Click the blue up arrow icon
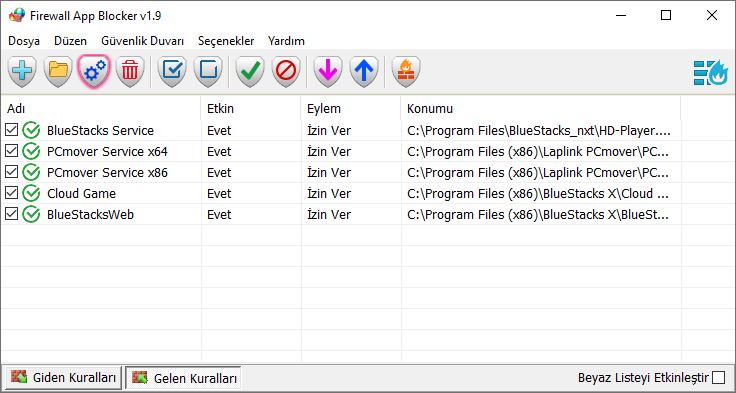Viewport: 736px width, 393px height. [x=364, y=71]
